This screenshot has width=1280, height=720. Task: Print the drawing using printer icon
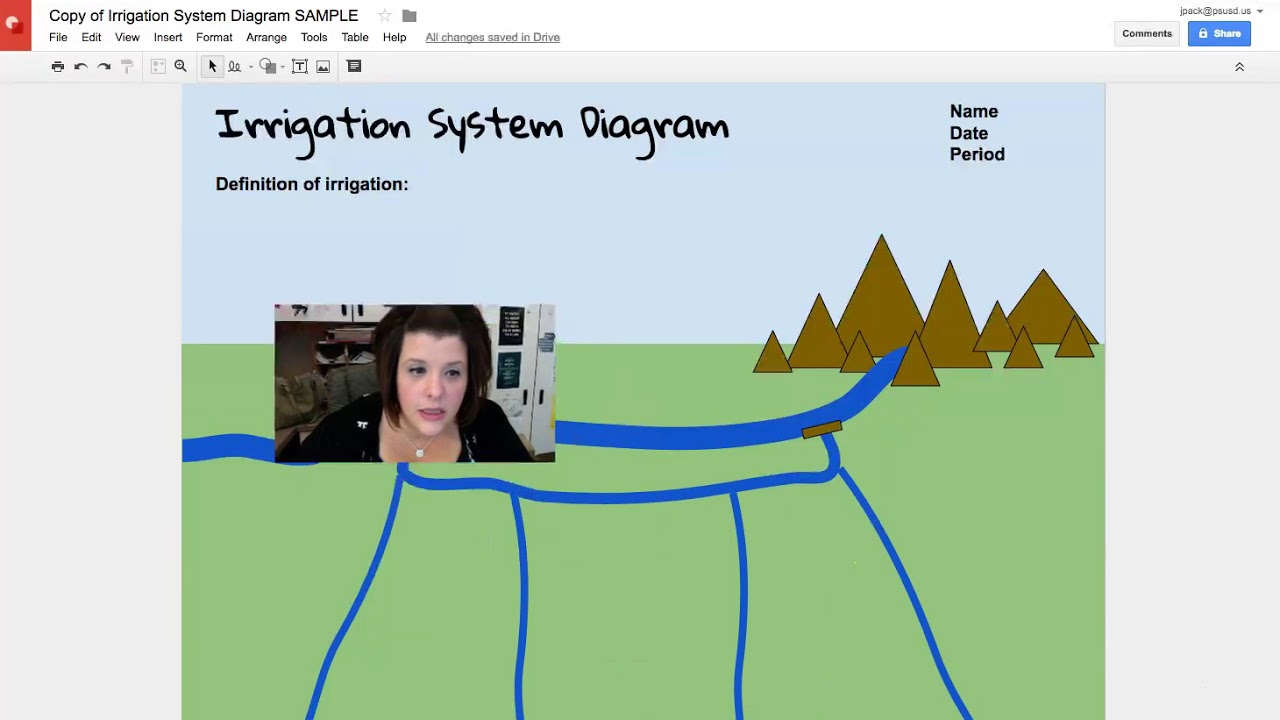click(58, 66)
